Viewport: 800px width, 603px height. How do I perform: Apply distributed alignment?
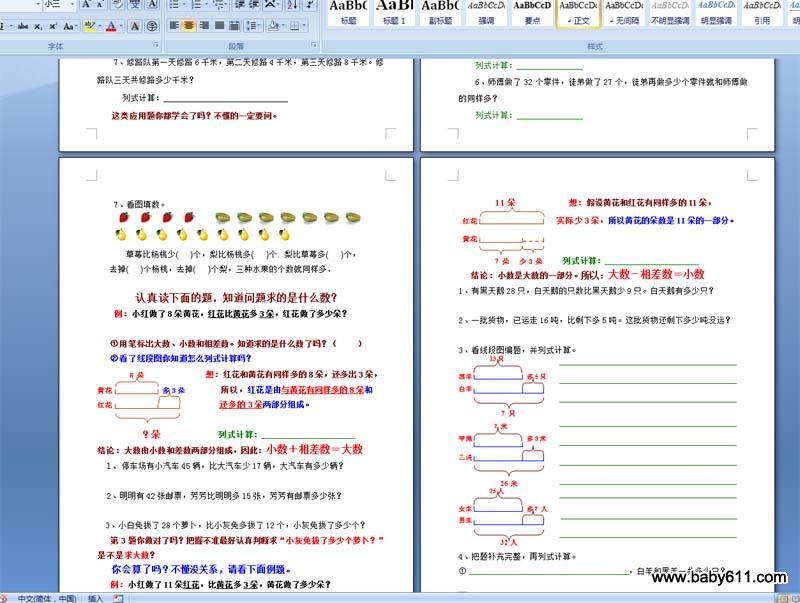(235, 26)
